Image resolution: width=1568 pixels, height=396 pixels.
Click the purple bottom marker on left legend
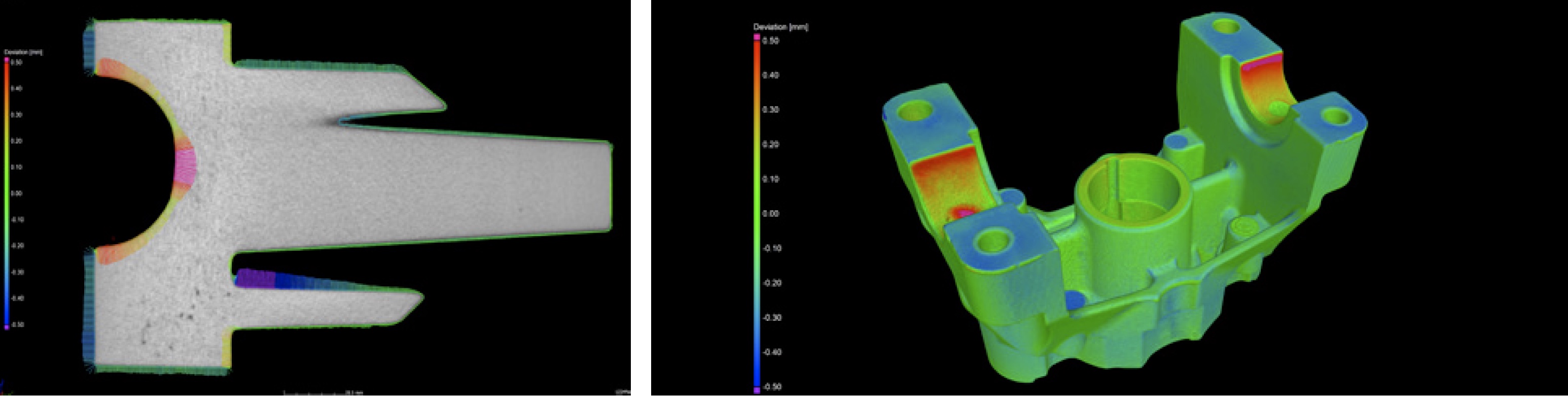(7, 327)
